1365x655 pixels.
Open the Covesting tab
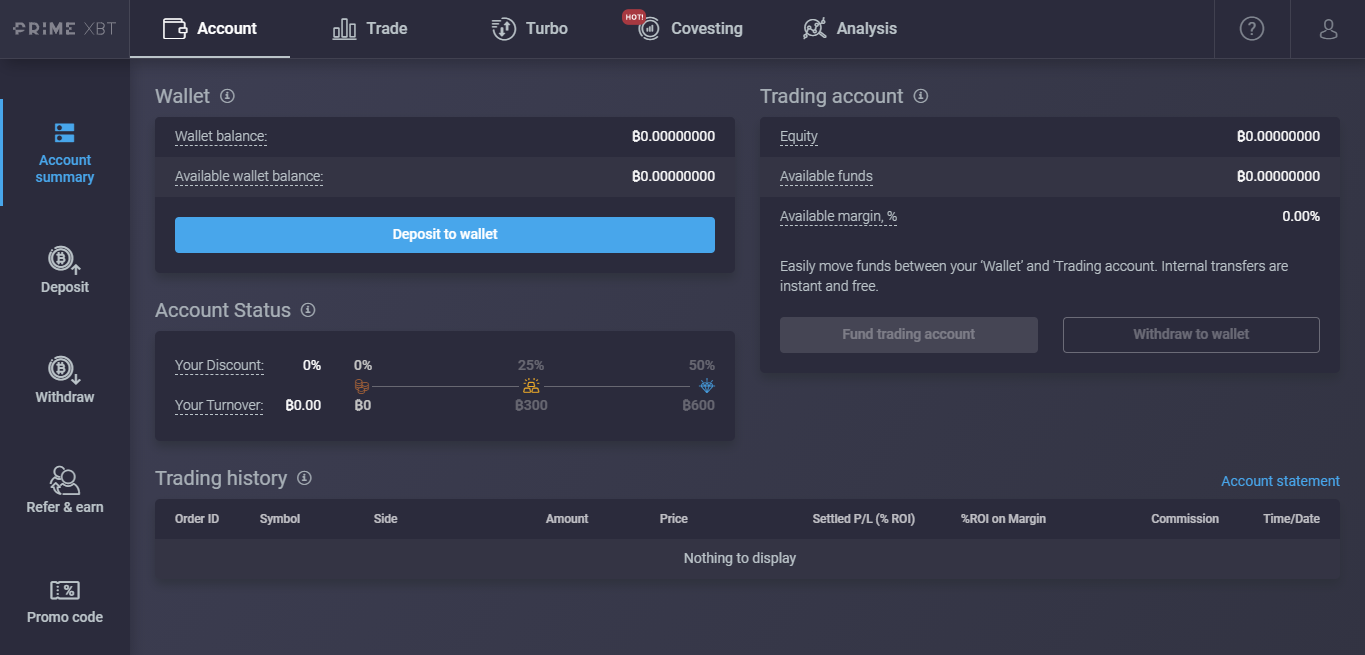(x=691, y=29)
